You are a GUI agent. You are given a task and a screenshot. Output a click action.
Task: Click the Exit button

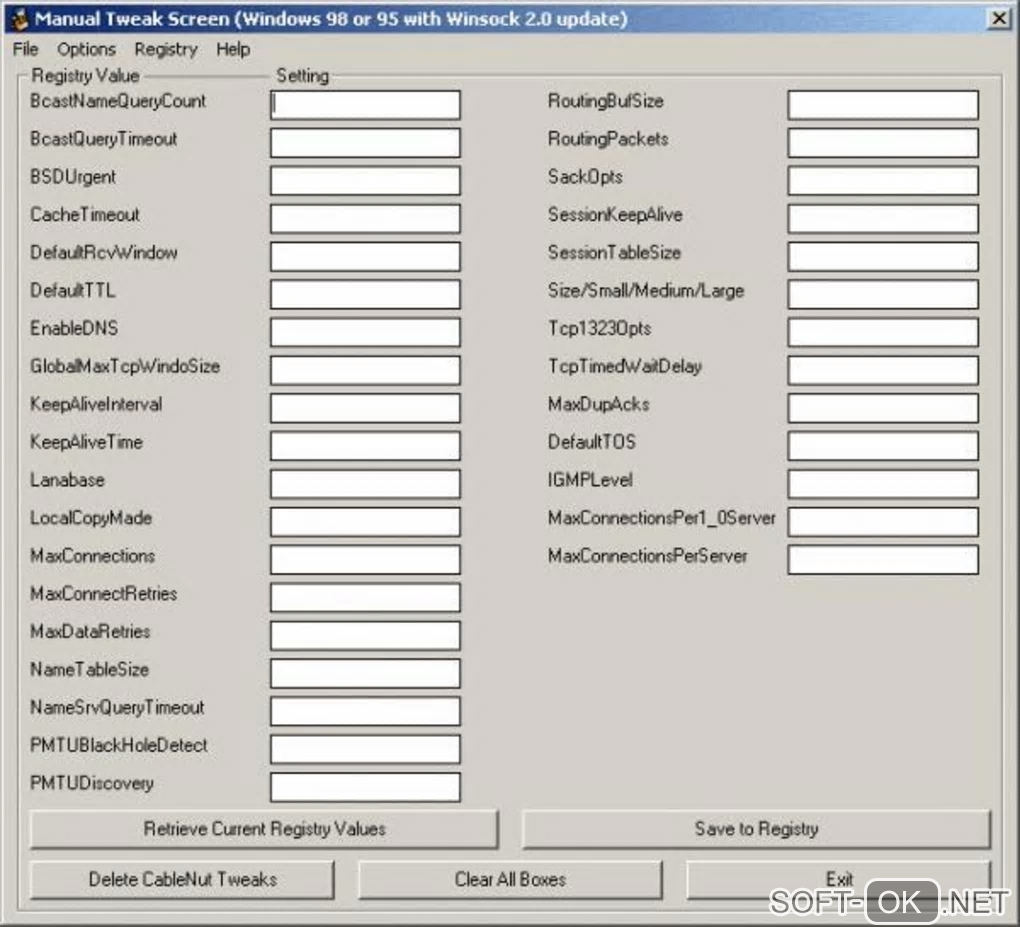839,880
